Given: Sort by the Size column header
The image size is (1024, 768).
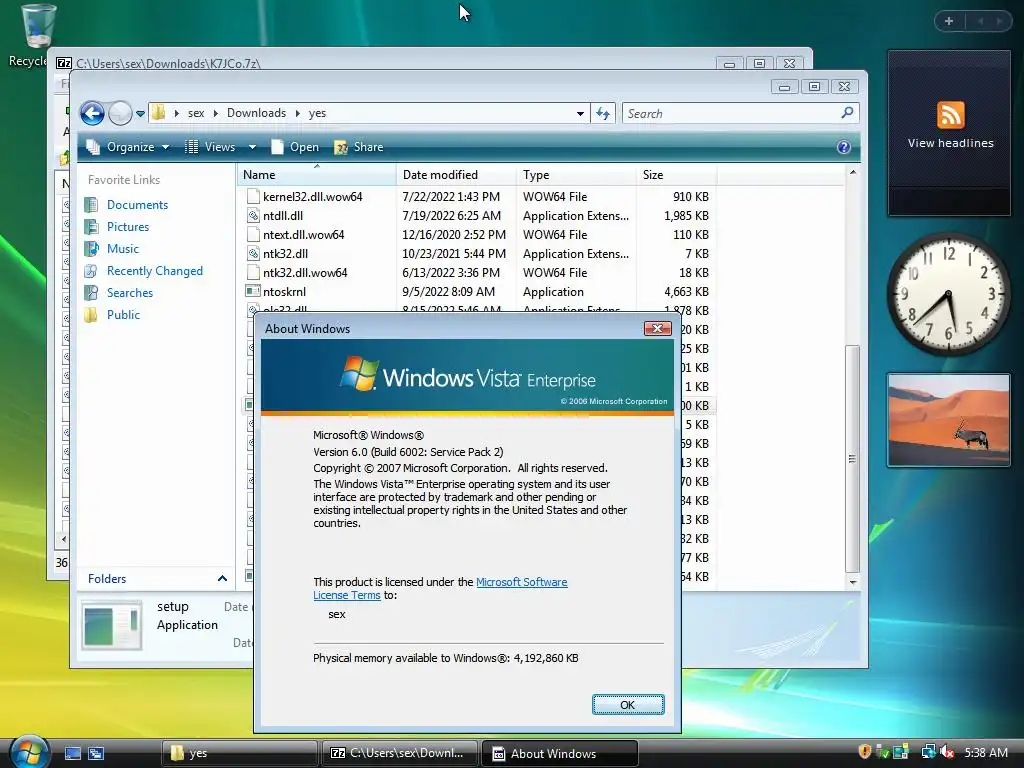Looking at the screenshot, I should coord(677,174).
